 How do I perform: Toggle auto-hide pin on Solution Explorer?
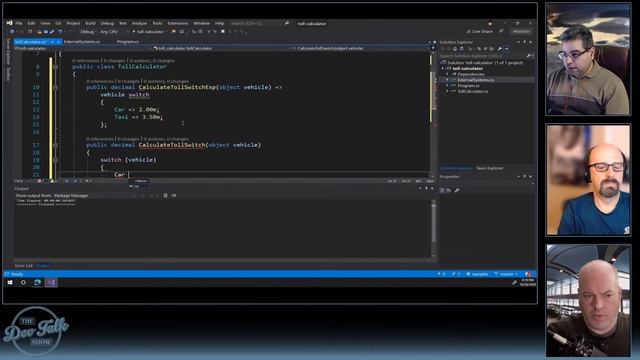tap(524, 42)
